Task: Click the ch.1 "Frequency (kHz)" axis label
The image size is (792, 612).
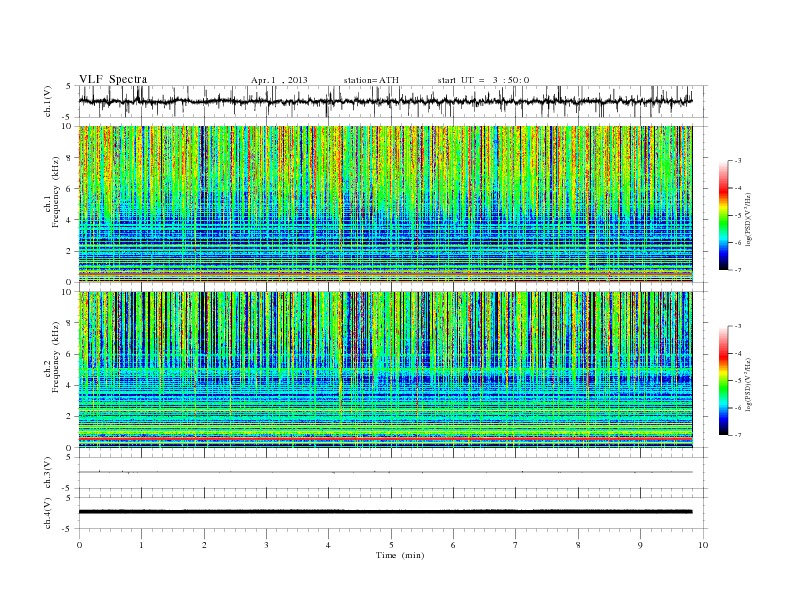Action: (x=56, y=192)
